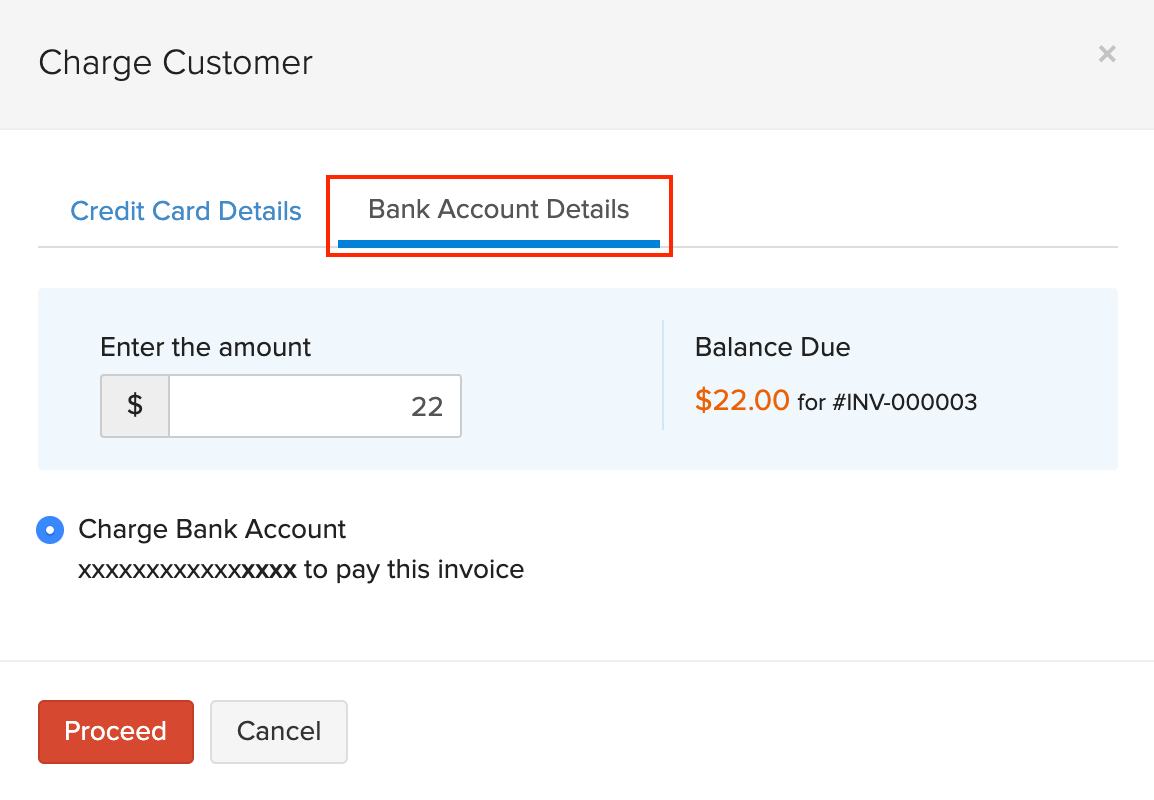Switch to the Credit Card Details tab

tap(186, 211)
